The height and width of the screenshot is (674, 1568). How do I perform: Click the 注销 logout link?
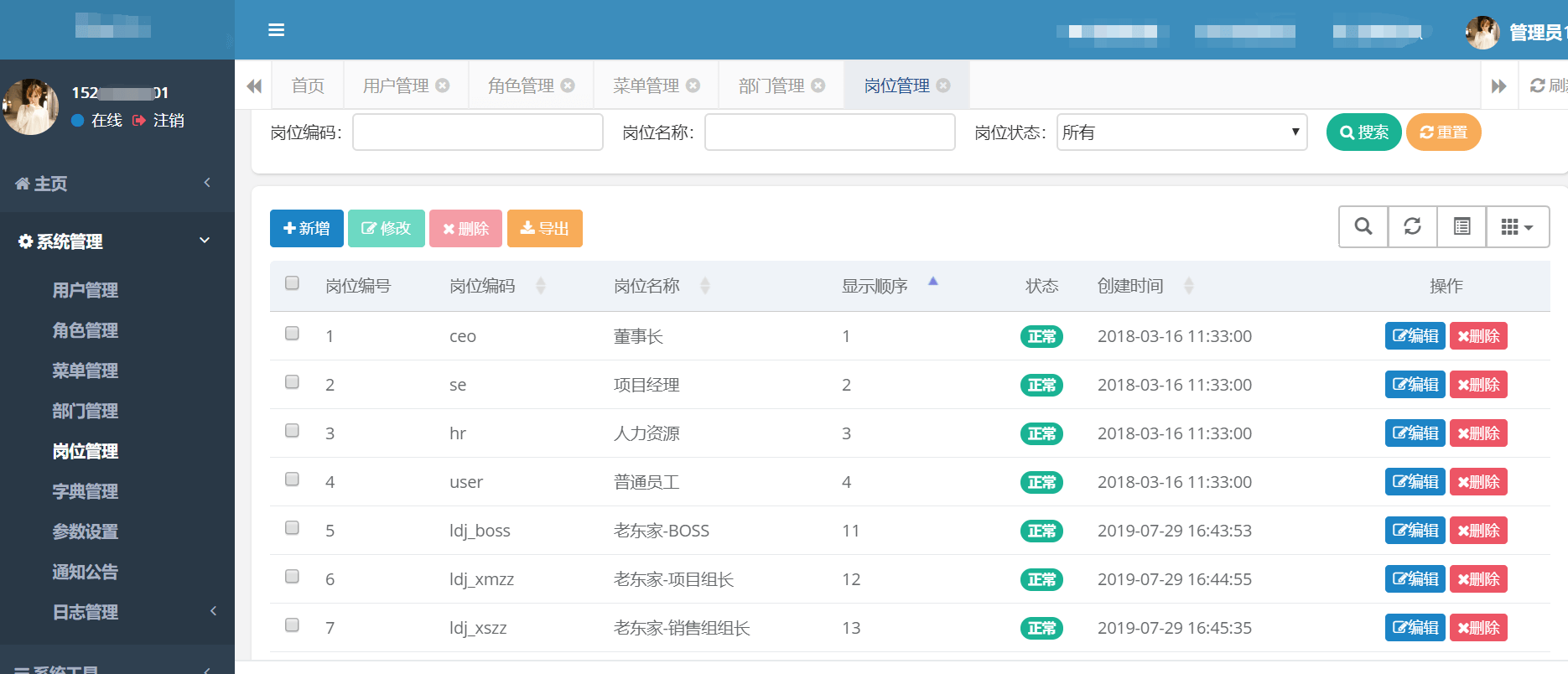[158, 121]
